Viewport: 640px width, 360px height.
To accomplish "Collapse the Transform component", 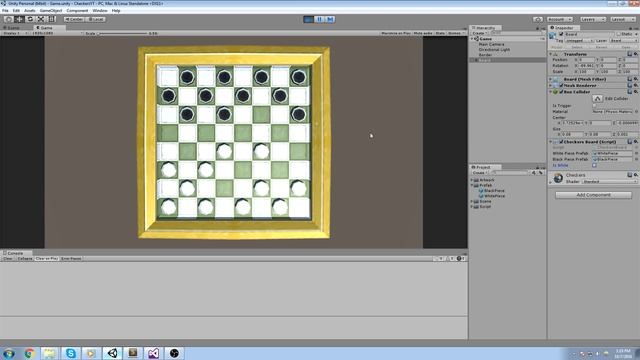I will tap(550, 54).
